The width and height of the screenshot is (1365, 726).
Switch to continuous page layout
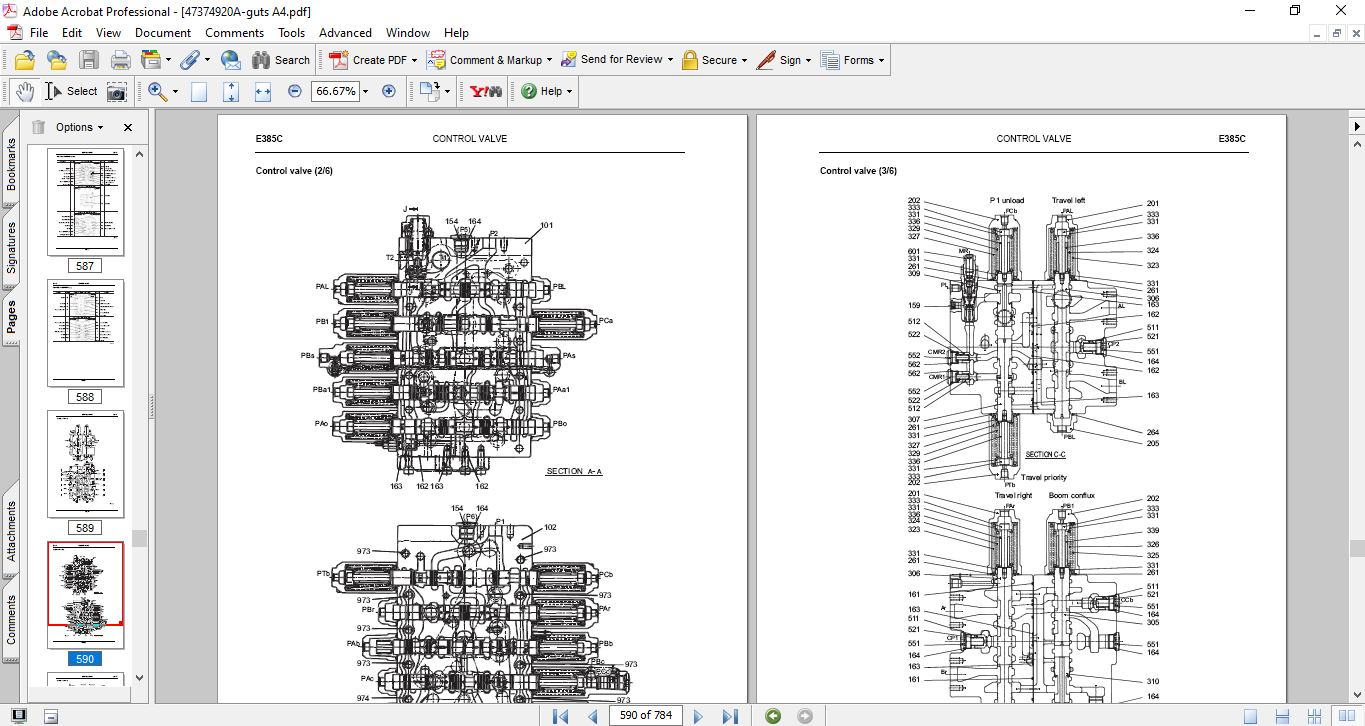point(1282,715)
